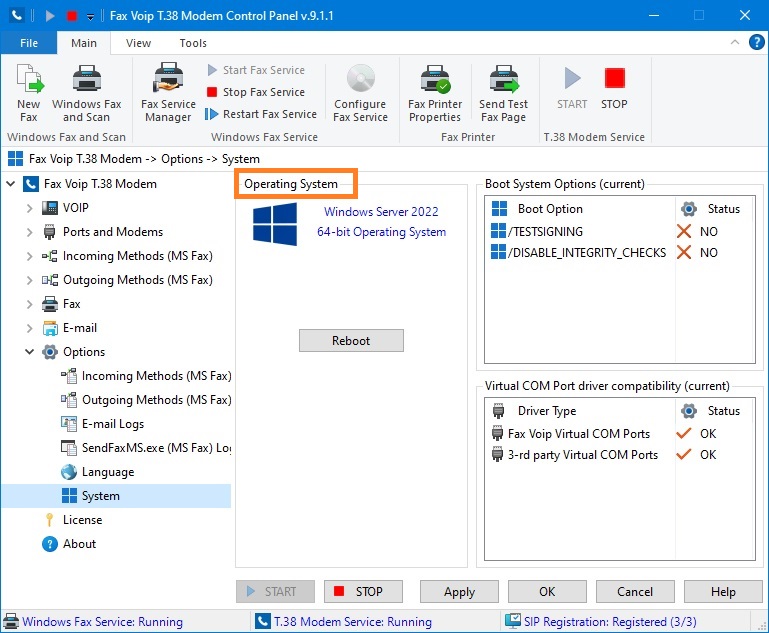Screen dimensions: 769x633
Task: Click Restart Fax Service in ribbon
Action: (261, 114)
